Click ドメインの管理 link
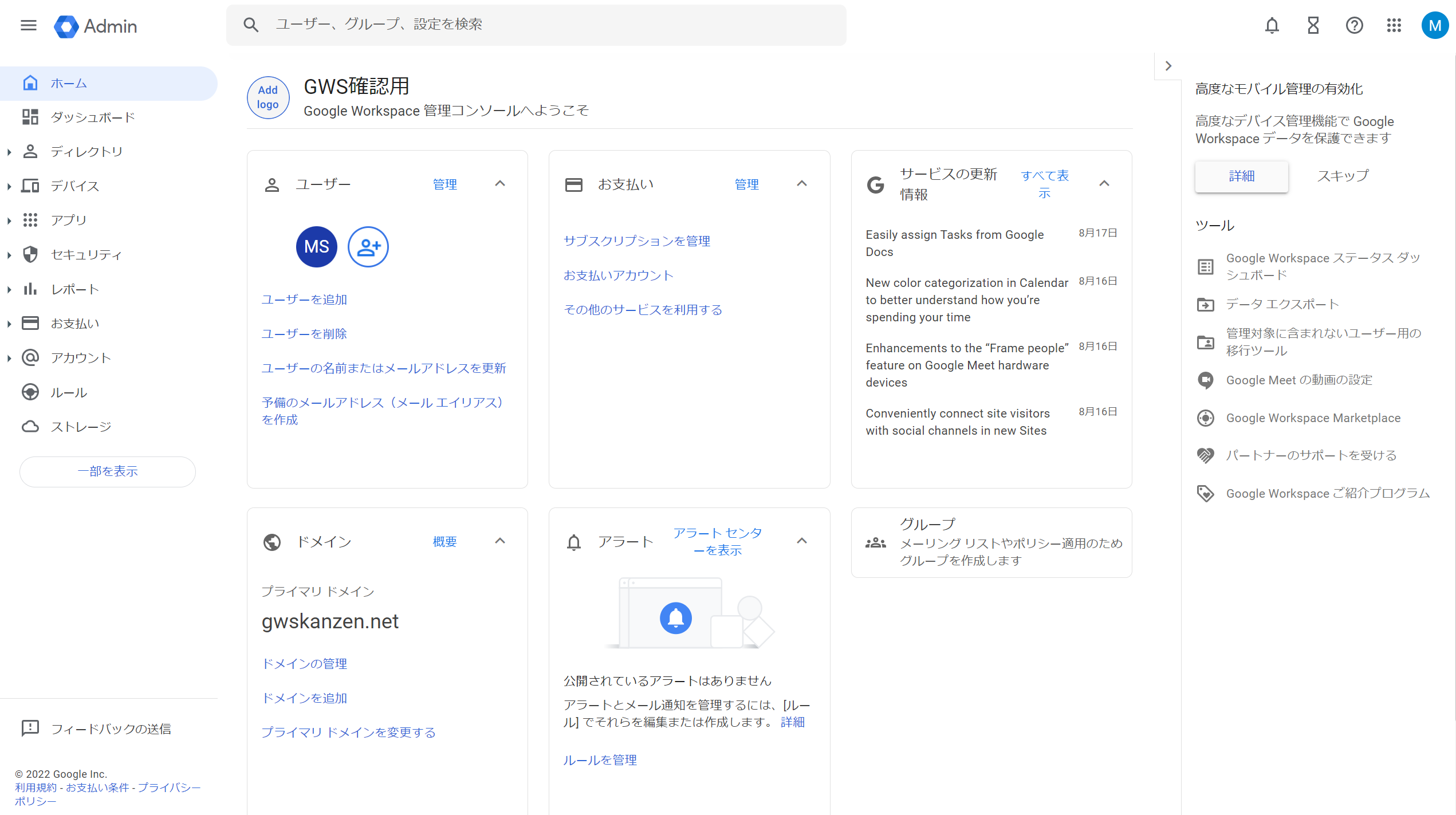This screenshot has height=815, width=1456. point(304,664)
